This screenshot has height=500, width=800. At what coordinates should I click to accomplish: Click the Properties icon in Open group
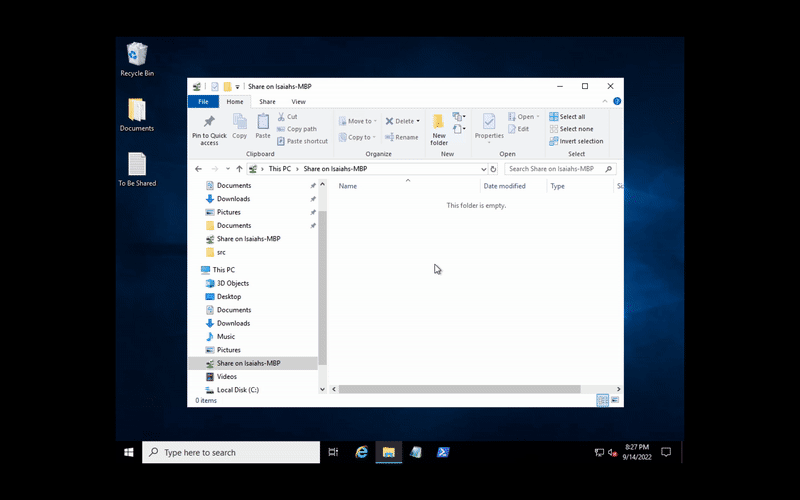[489, 123]
